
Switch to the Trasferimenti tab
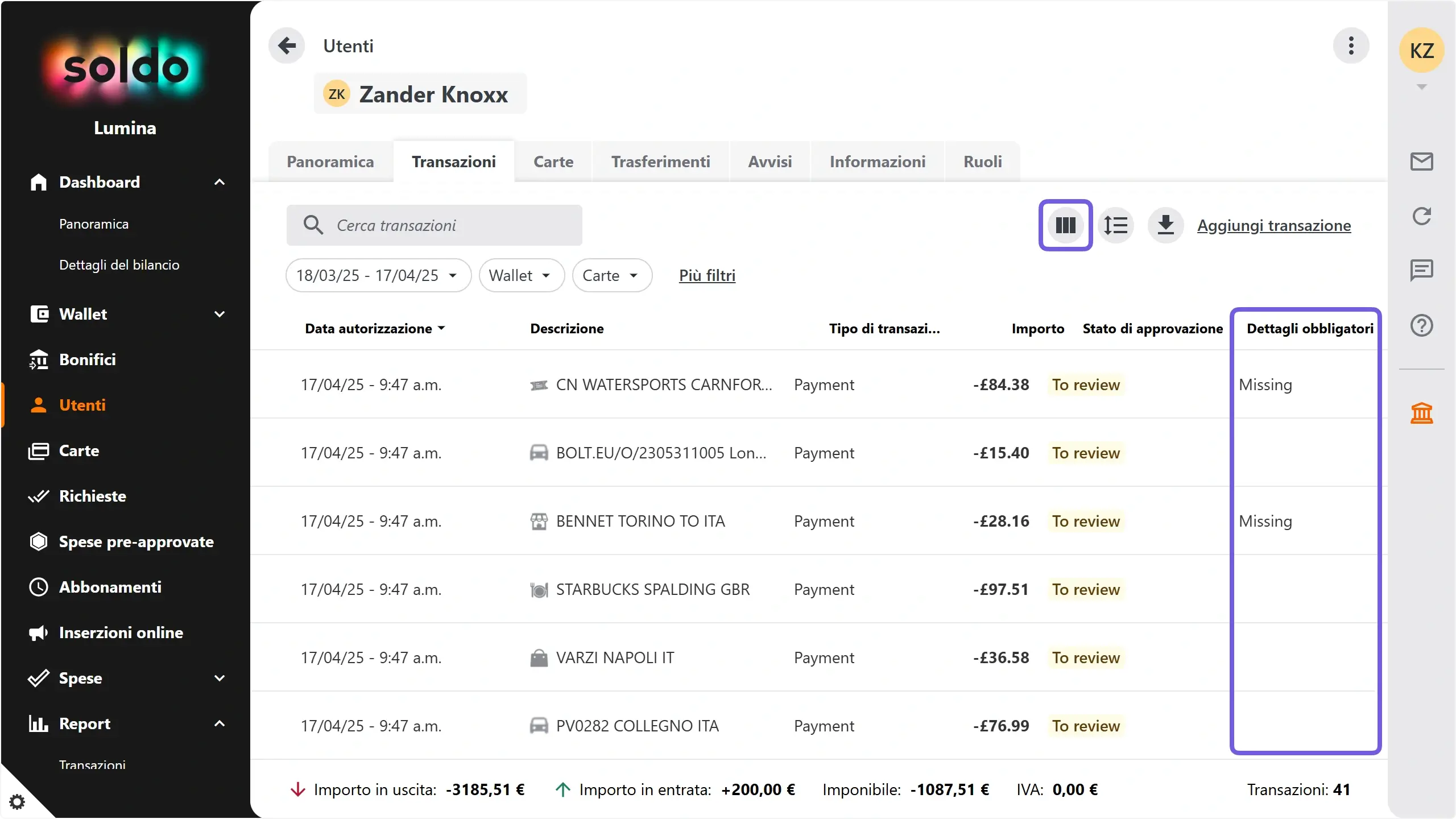pos(661,162)
